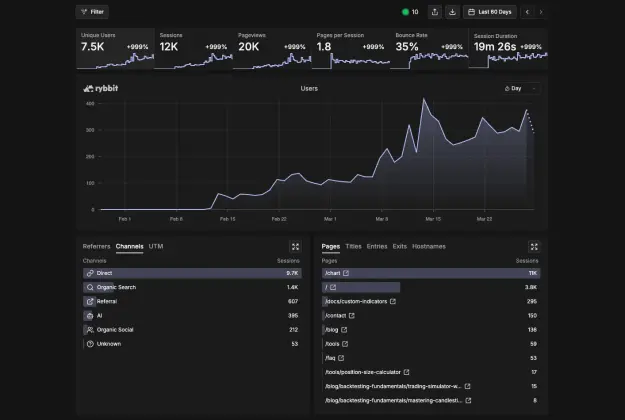Expand the Channels panel fullscreen icon
The width and height of the screenshot is (625, 420).
click(295, 247)
